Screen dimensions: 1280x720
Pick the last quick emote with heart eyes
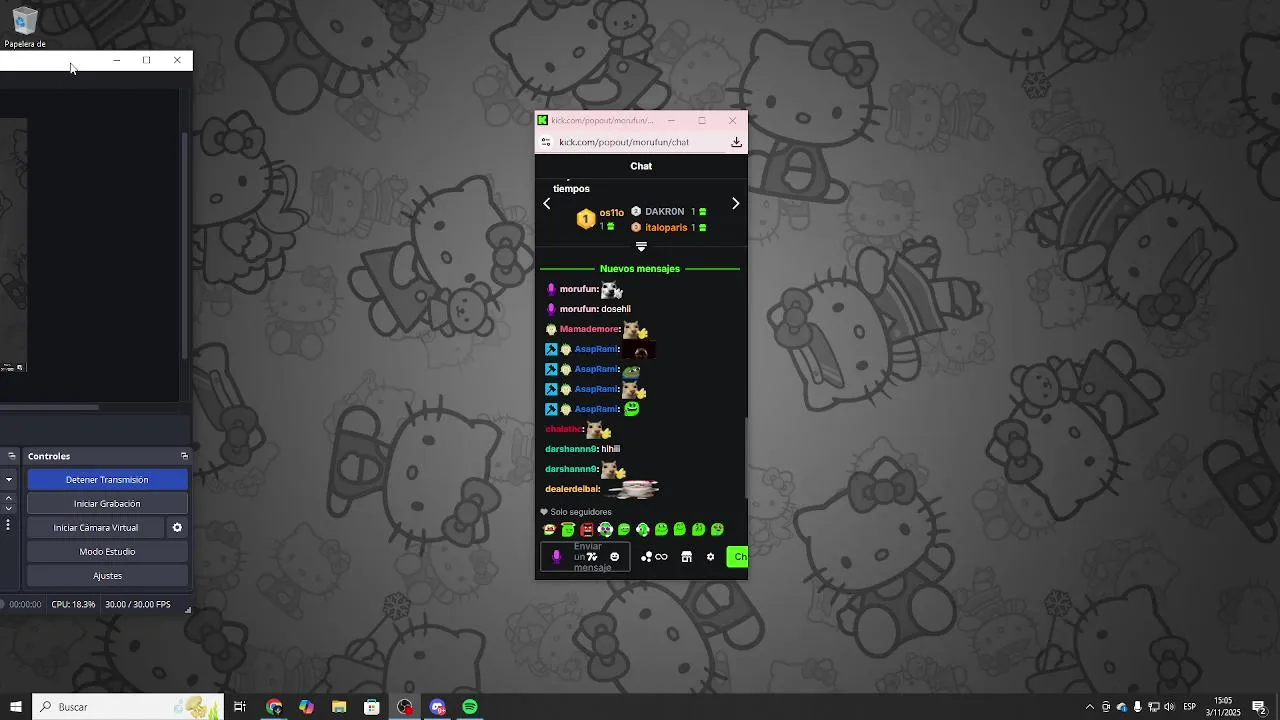pos(717,530)
